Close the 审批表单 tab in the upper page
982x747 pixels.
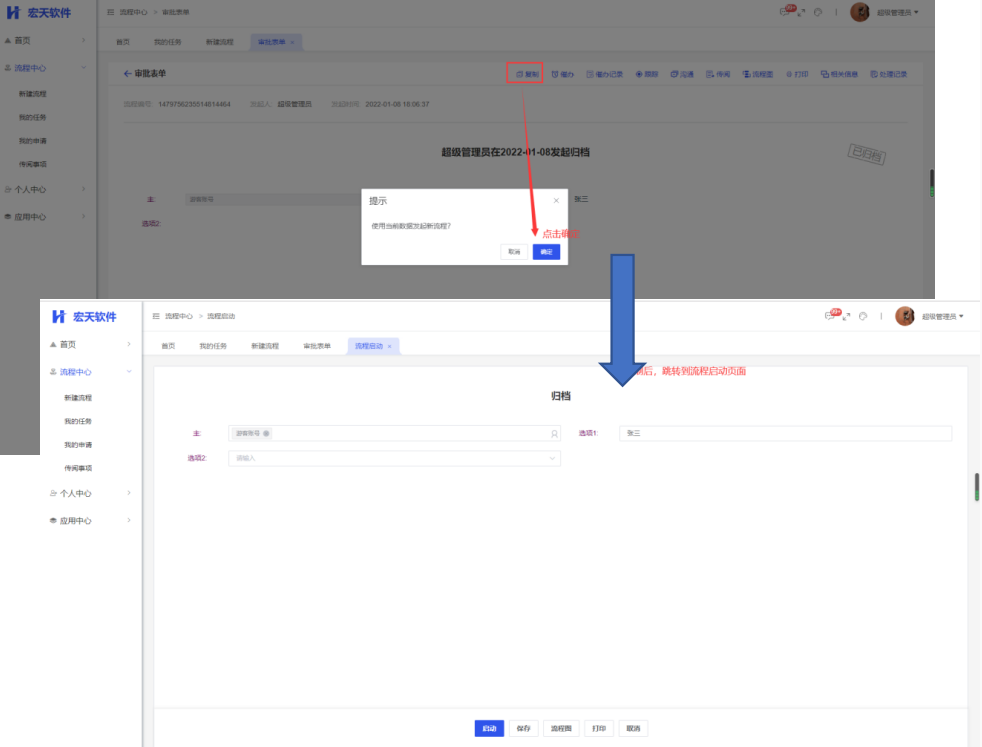click(292, 42)
